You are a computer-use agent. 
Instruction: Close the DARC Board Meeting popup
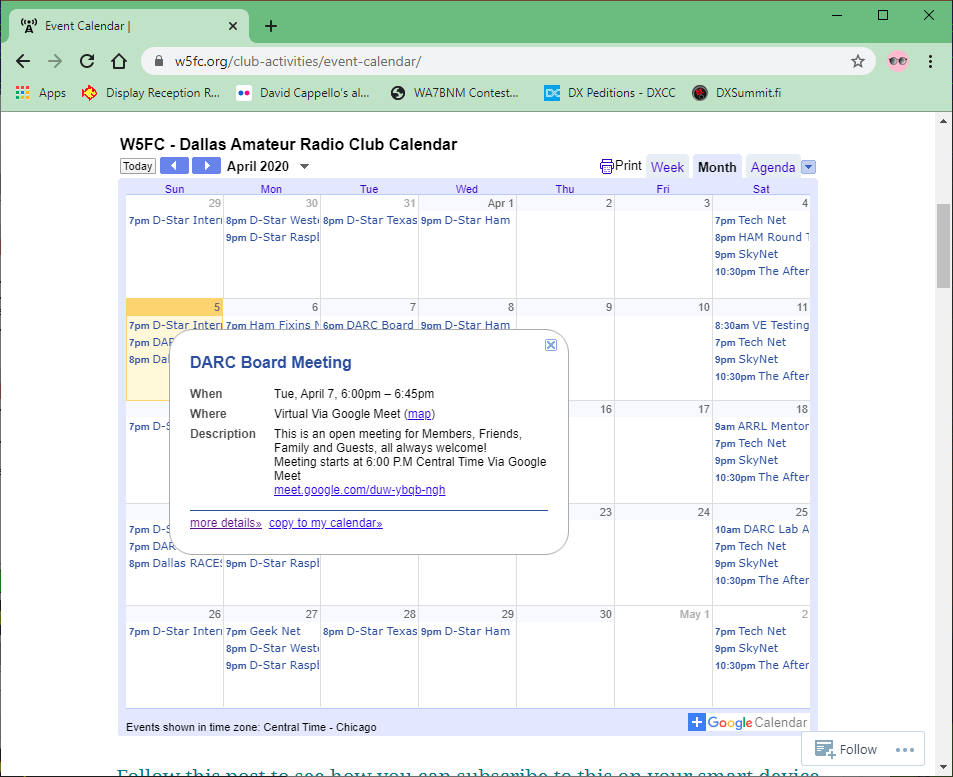(550, 344)
